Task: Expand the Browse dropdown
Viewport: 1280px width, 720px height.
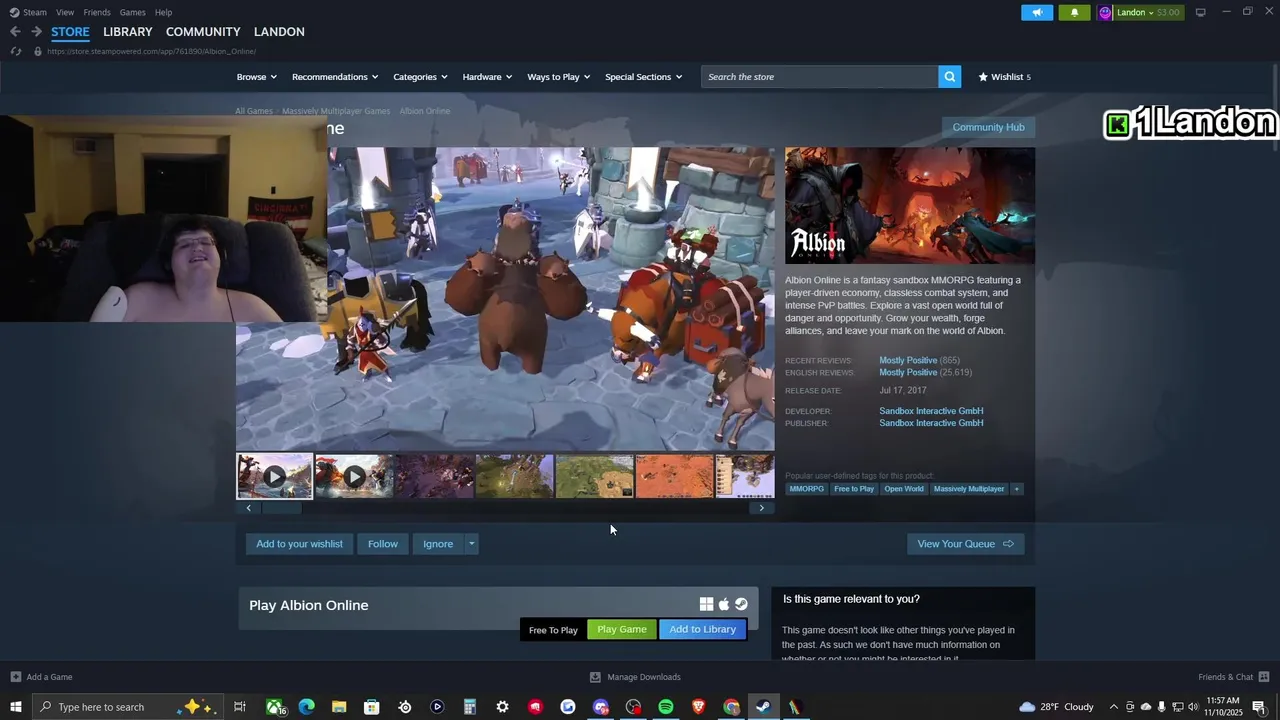Action: (257, 77)
